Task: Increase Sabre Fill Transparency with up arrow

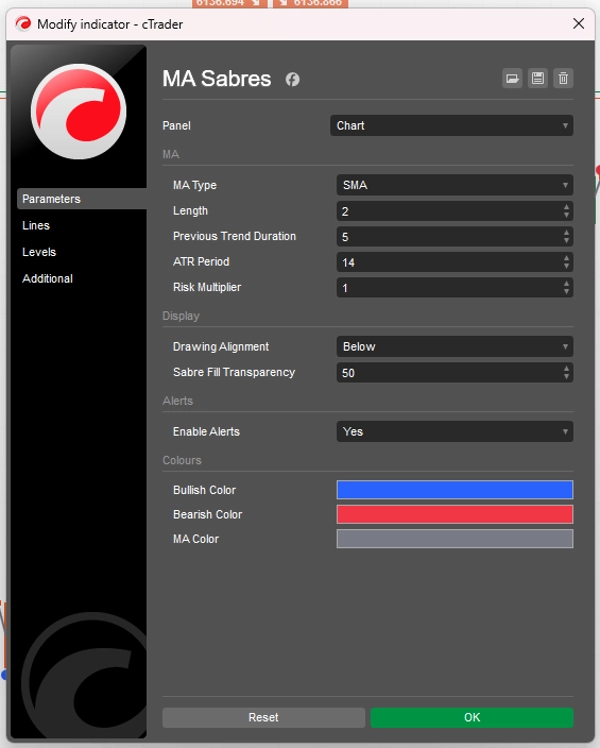Action: [566, 369]
